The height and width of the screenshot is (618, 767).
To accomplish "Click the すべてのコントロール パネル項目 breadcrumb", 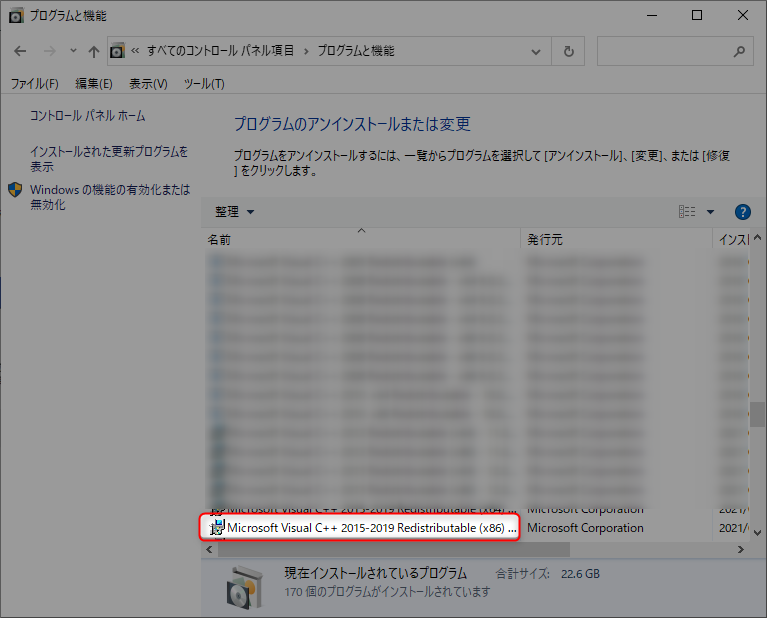I will point(221,50).
